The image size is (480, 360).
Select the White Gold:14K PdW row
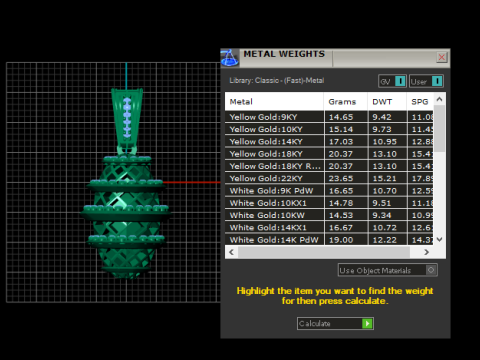329,240
